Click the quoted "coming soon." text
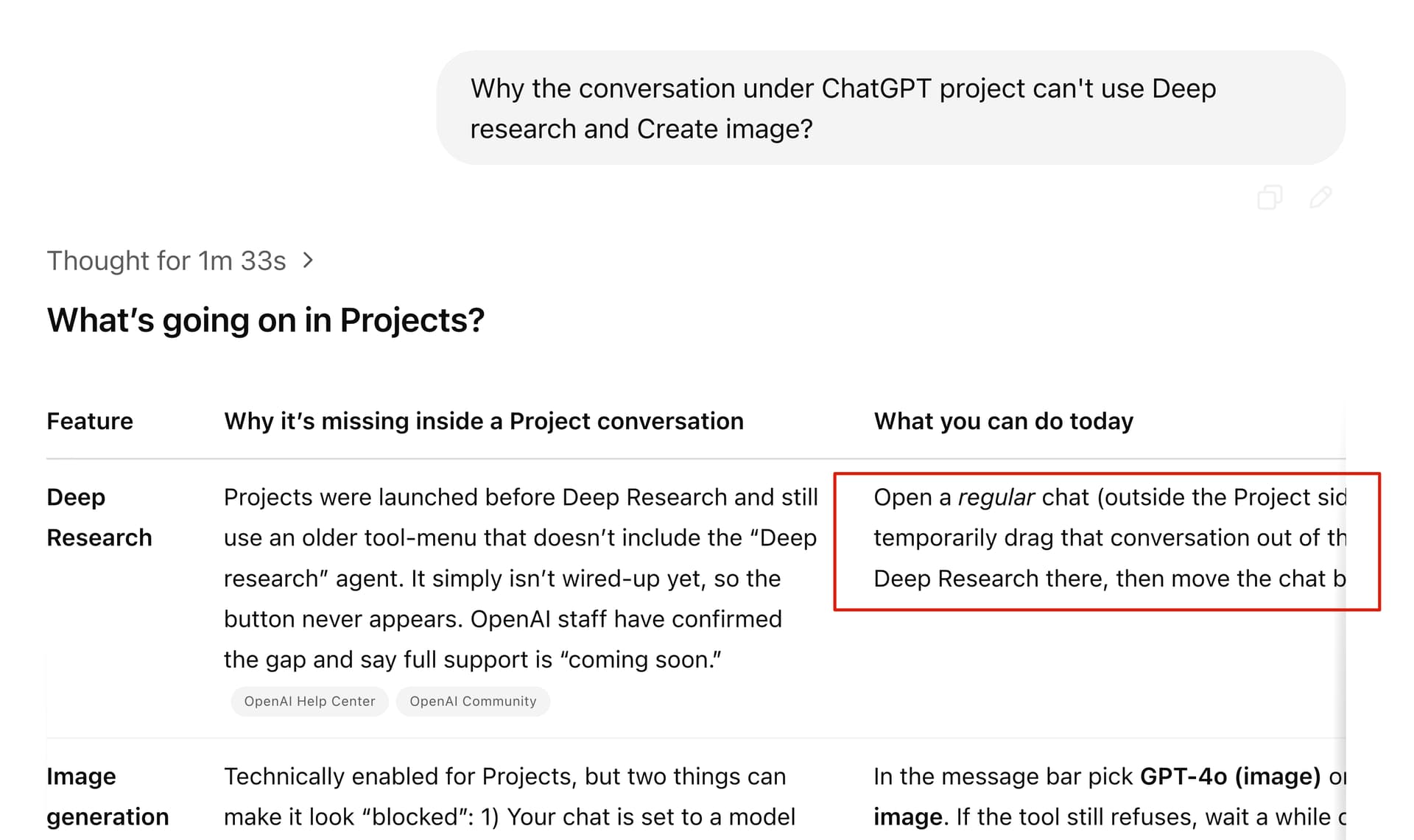Screen dimensions: 1414x840 click(641, 660)
